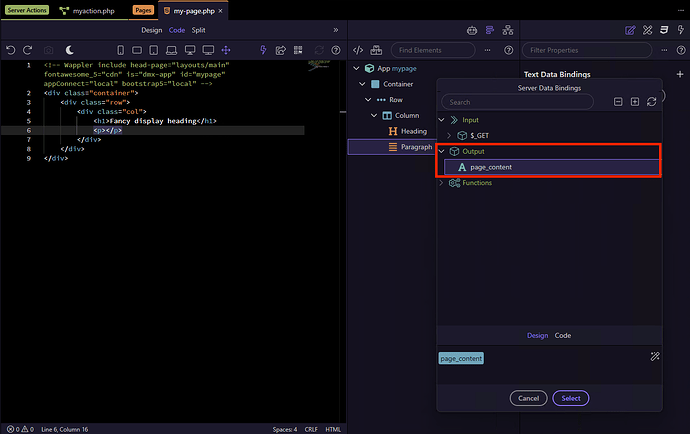Redo the last change

coord(28,50)
